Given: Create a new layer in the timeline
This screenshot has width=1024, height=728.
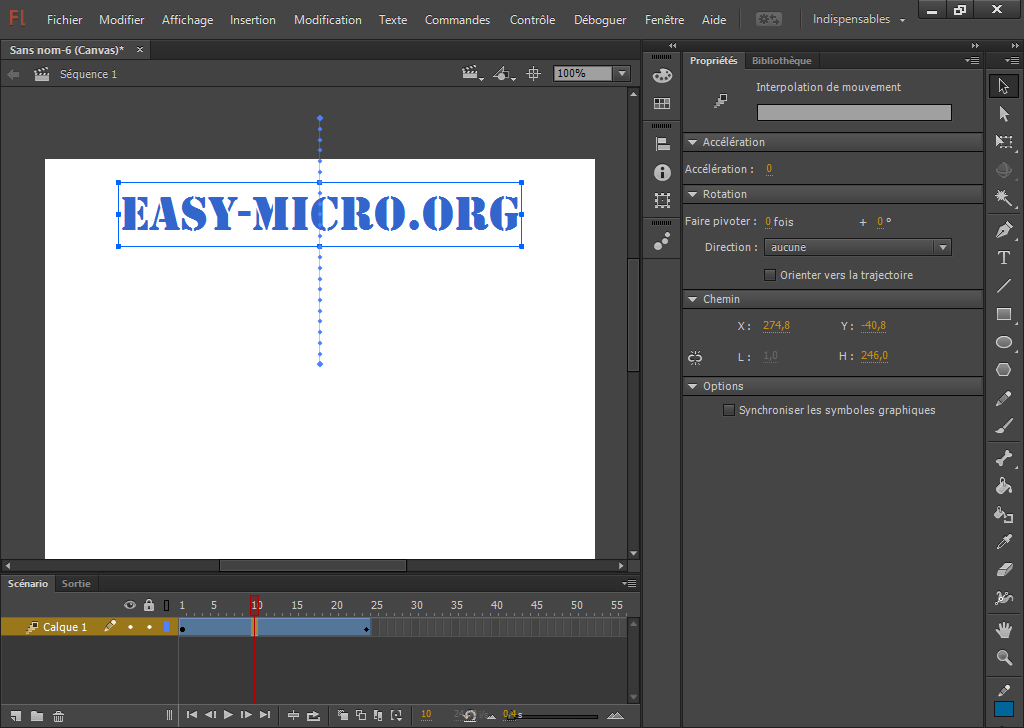Looking at the screenshot, I should pos(16,716).
